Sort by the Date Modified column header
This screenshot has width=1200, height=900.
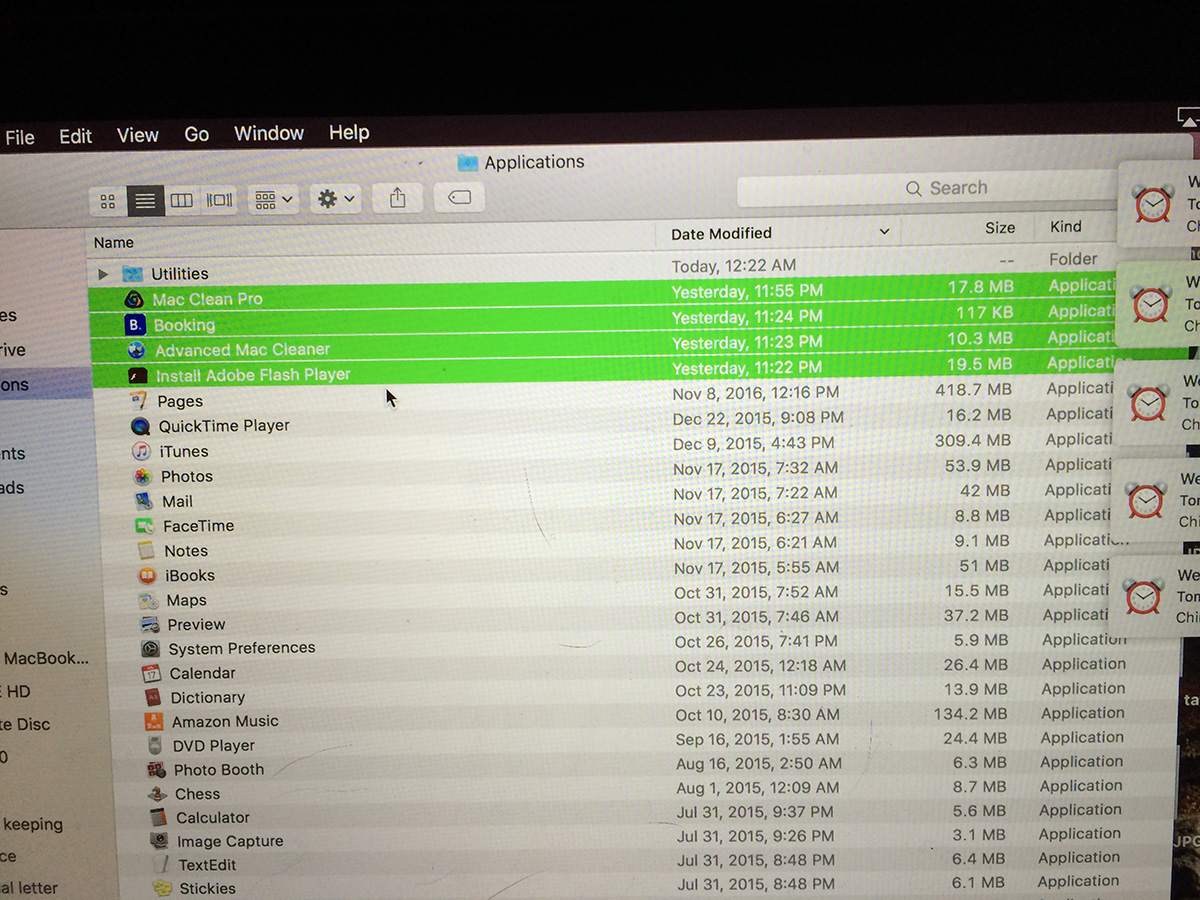coord(721,234)
